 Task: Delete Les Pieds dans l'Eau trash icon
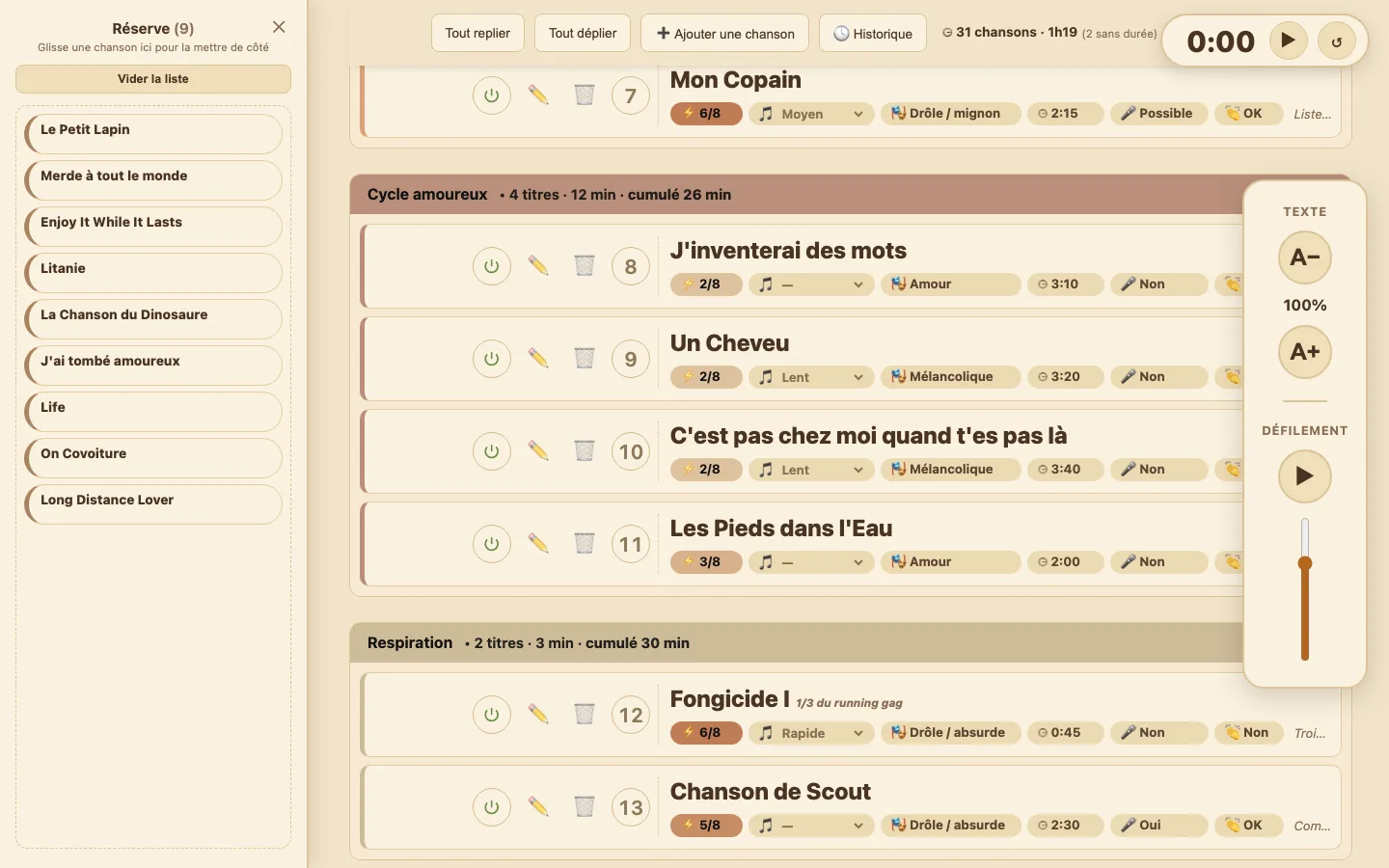pyautogui.click(x=585, y=544)
